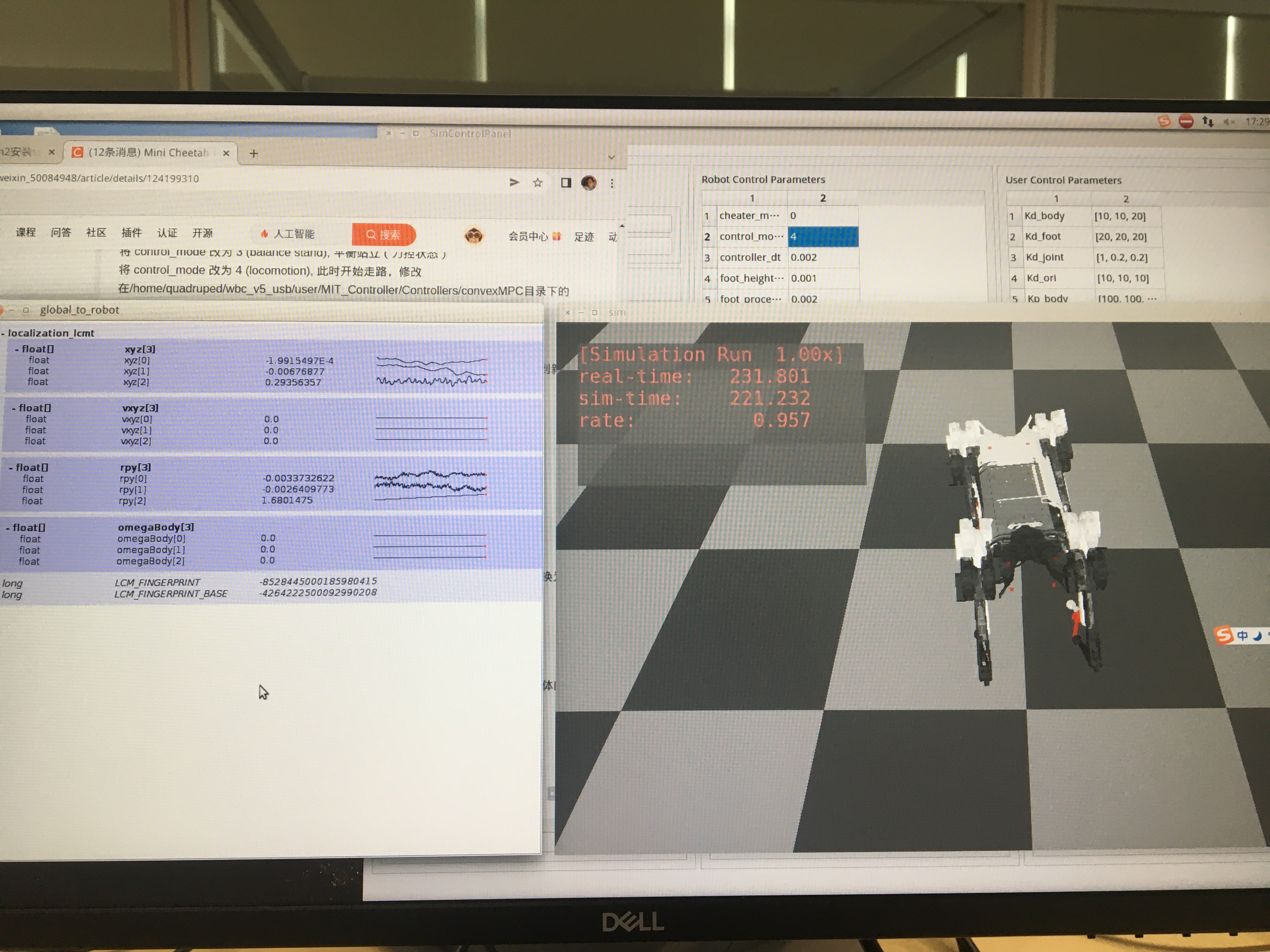Bookmark this page with star icon
Screen dimensions: 1270x952
click(537, 183)
